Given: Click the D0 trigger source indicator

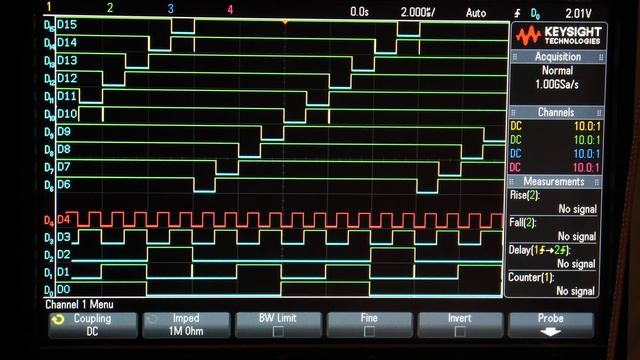Looking at the screenshot, I should [535, 14].
